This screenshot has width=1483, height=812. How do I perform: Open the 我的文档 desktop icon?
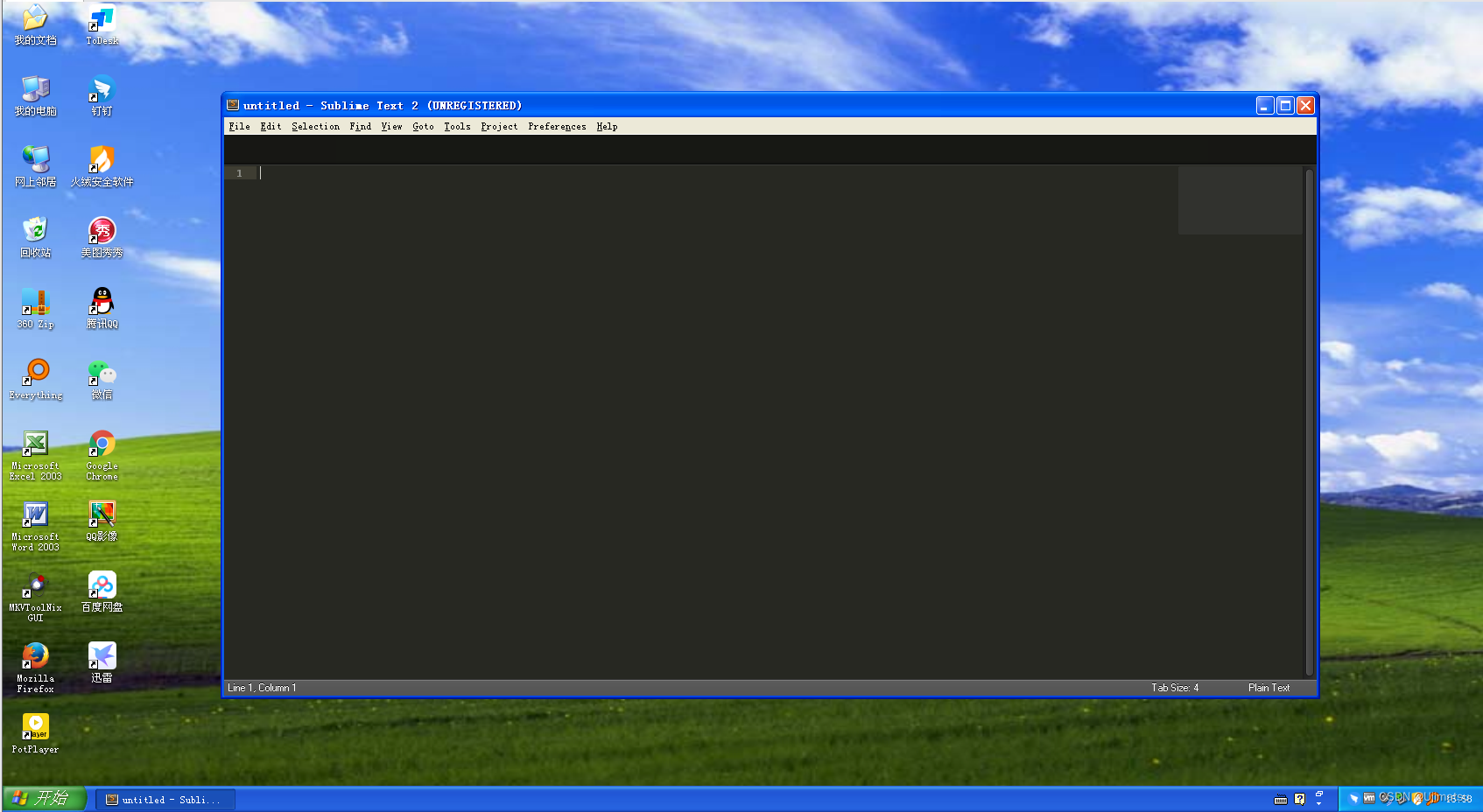pyautogui.click(x=35, y=24)
